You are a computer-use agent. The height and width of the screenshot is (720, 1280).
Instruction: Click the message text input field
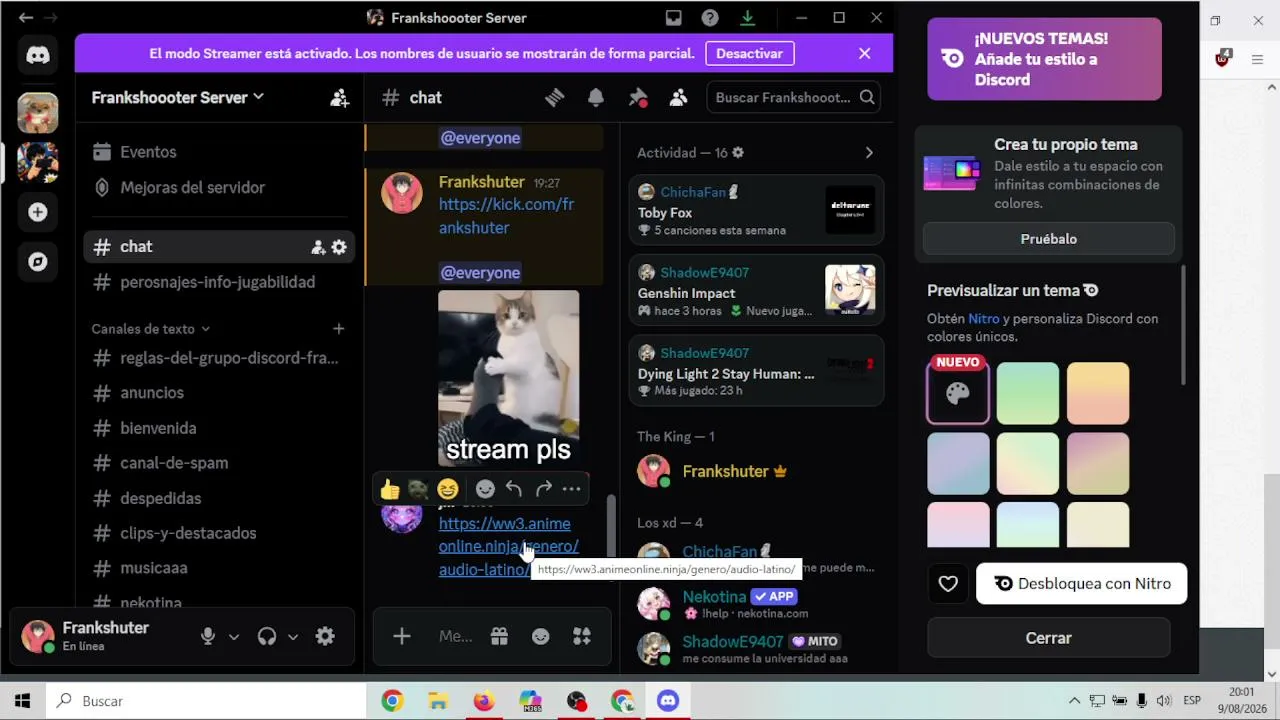[x=456, y=636]
